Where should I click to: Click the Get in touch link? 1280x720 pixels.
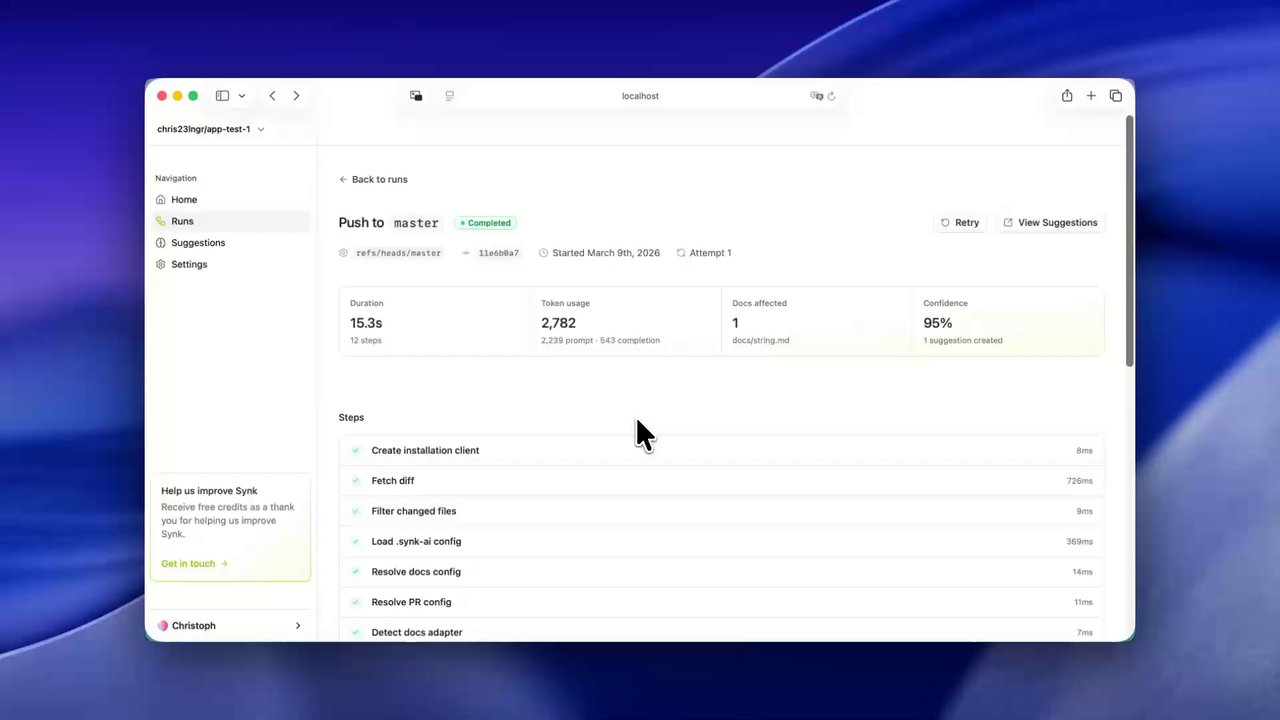click(195, 564)
